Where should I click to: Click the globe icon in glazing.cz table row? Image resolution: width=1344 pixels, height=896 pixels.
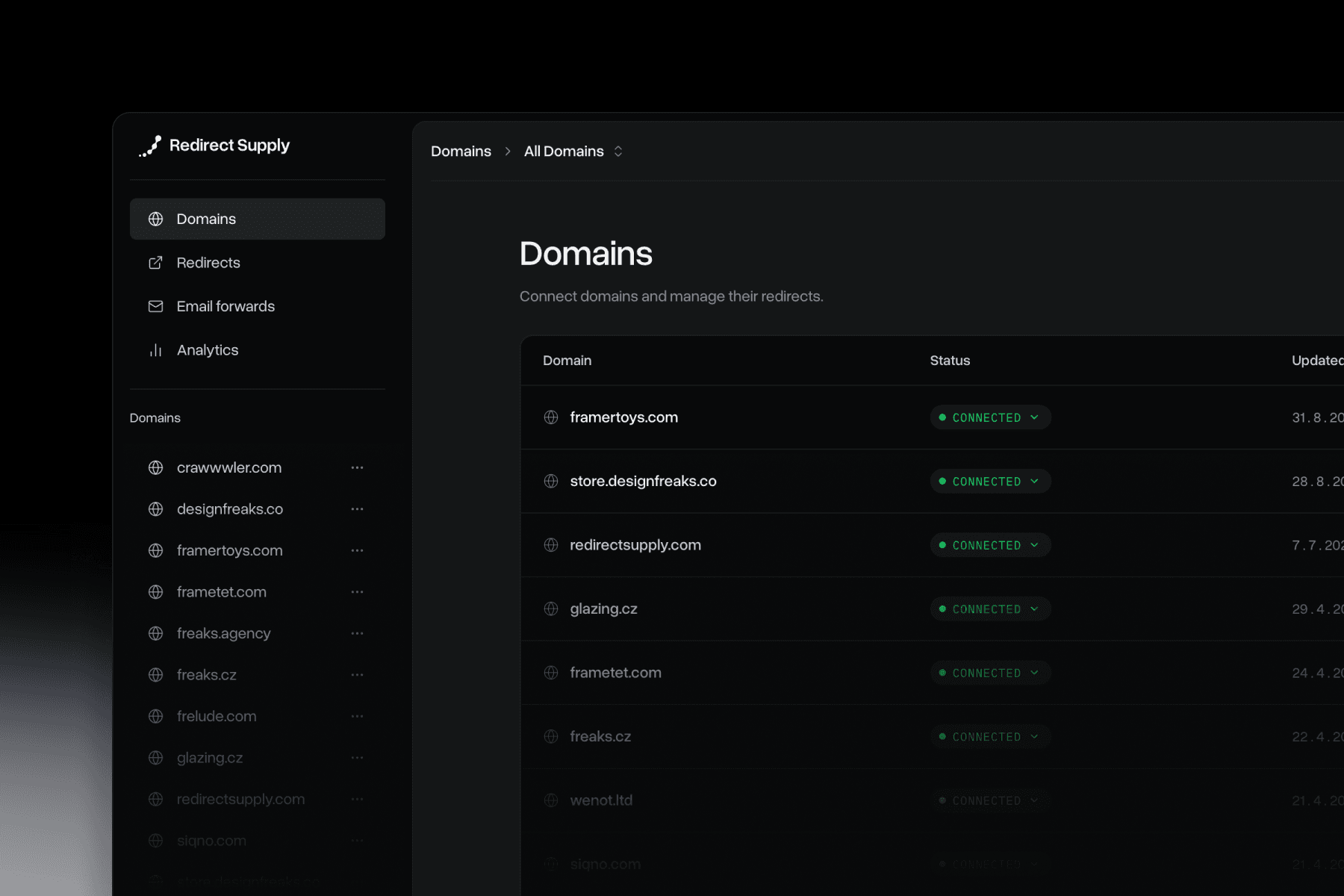(x=551, y=609)
